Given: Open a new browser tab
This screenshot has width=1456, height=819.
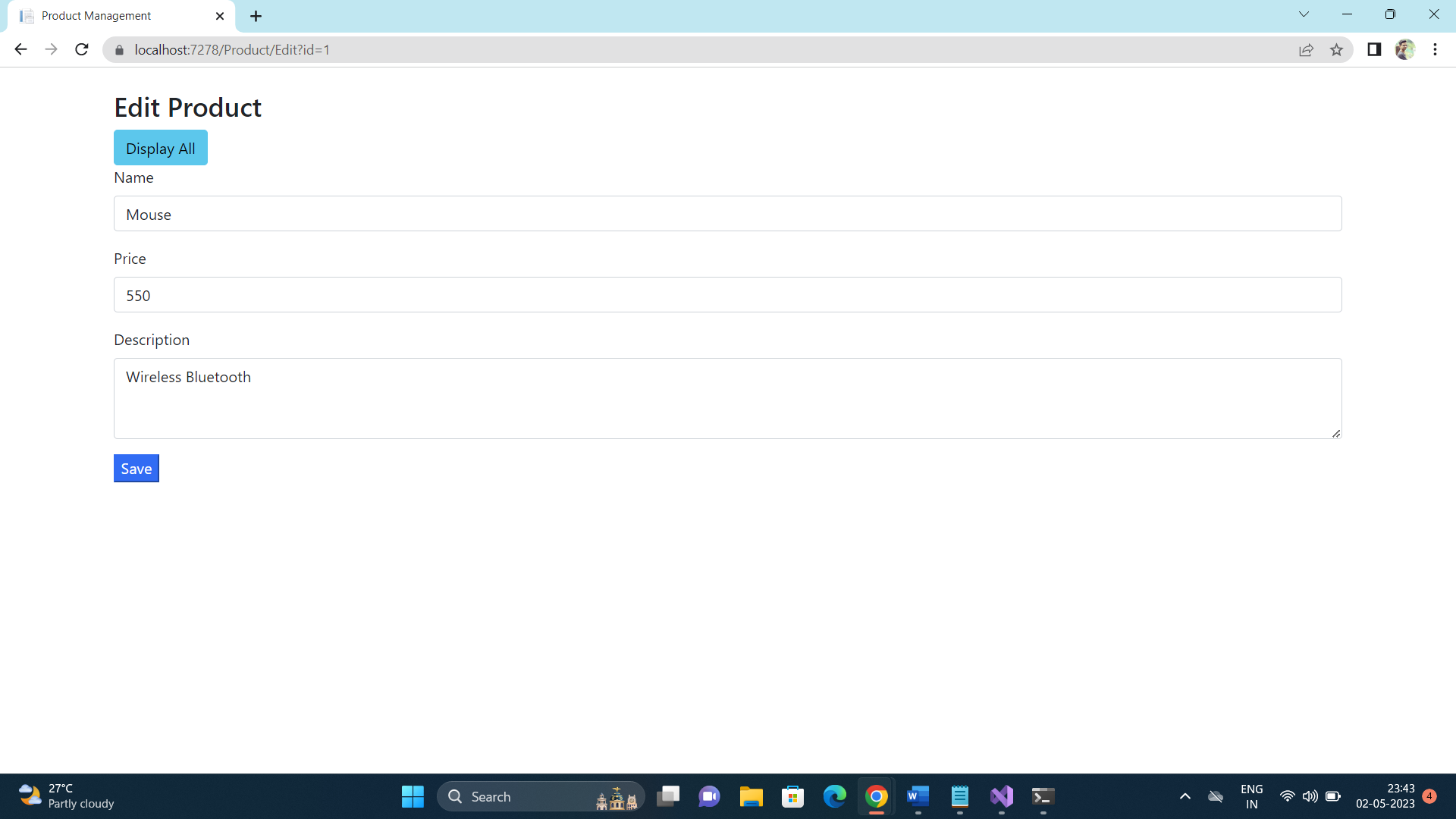Looking at the screenshot, I should (x=256, y=16).
